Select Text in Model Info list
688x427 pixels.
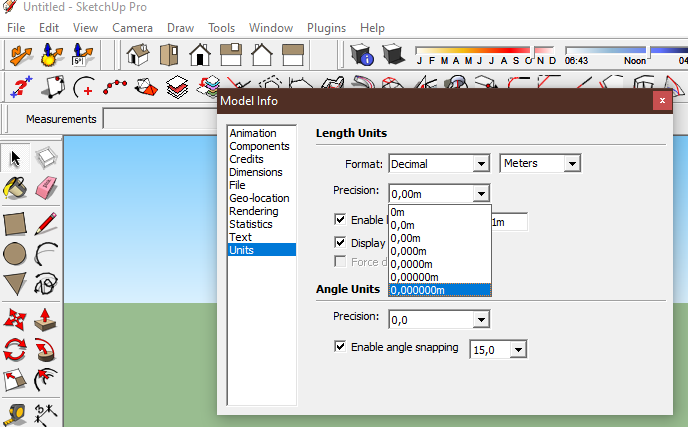coord(262,237)
